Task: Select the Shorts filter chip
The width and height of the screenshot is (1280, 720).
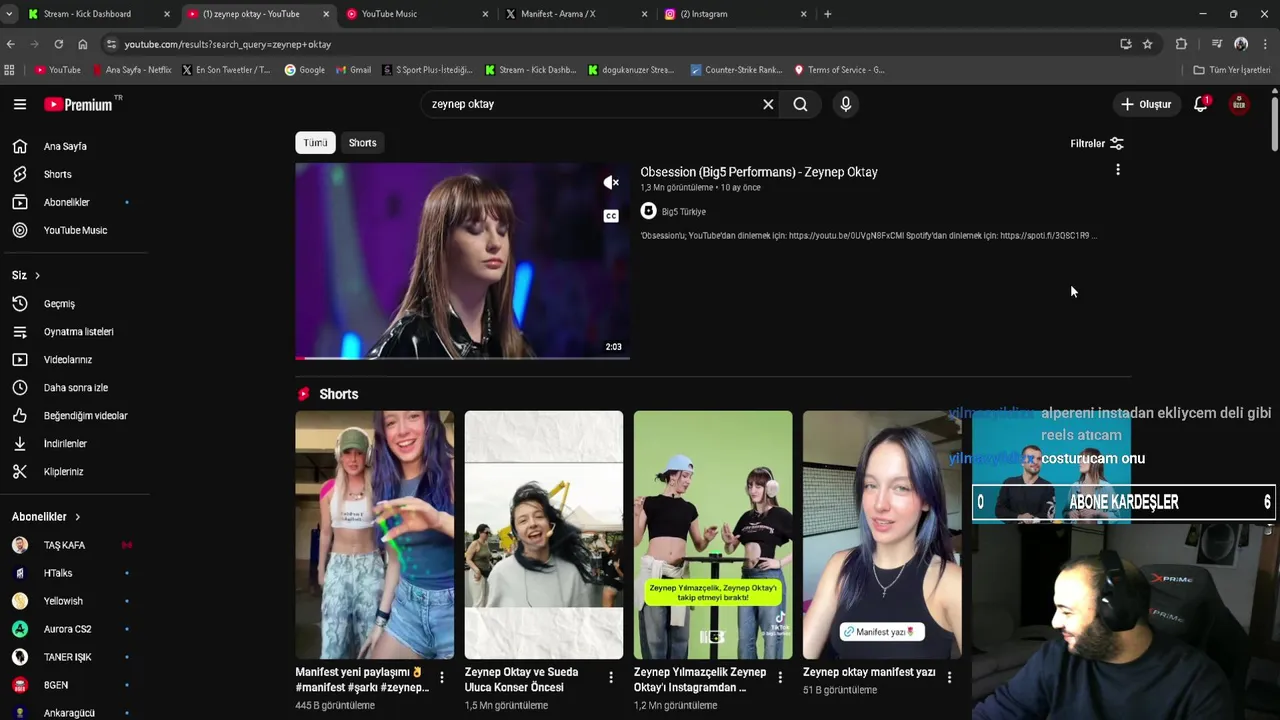Action: pyautogui.click(x=362, y=143)
